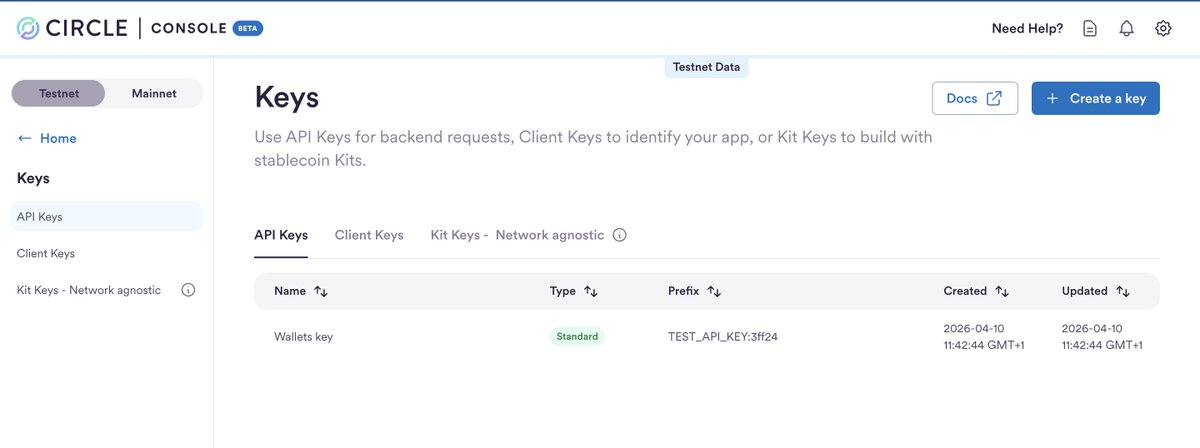Viewport: 1200px width, 448px height.
Task: Switch environment to Testnet
Action: click(58, 93)
